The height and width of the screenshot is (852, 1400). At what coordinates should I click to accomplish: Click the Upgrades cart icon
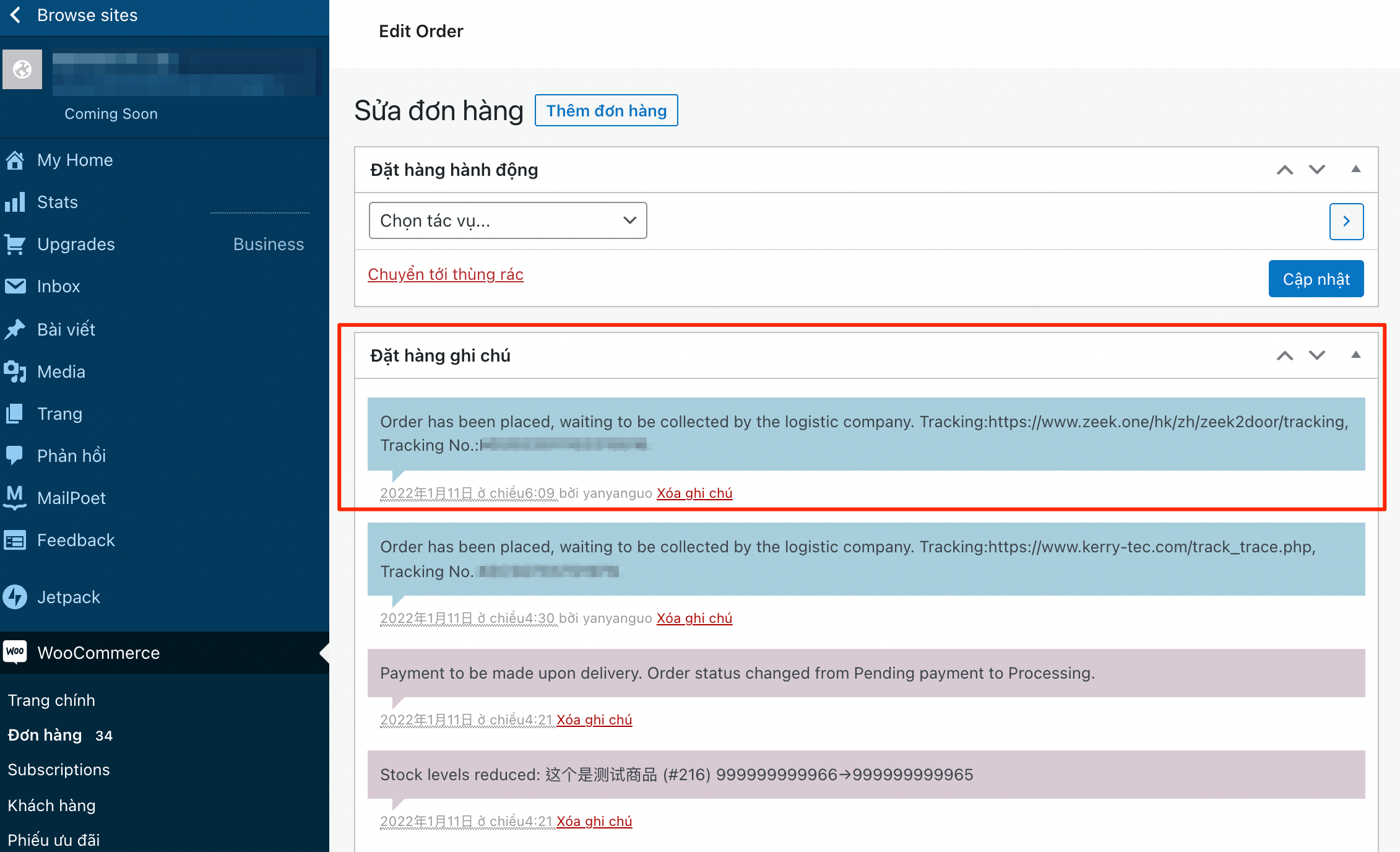(15, 244)
